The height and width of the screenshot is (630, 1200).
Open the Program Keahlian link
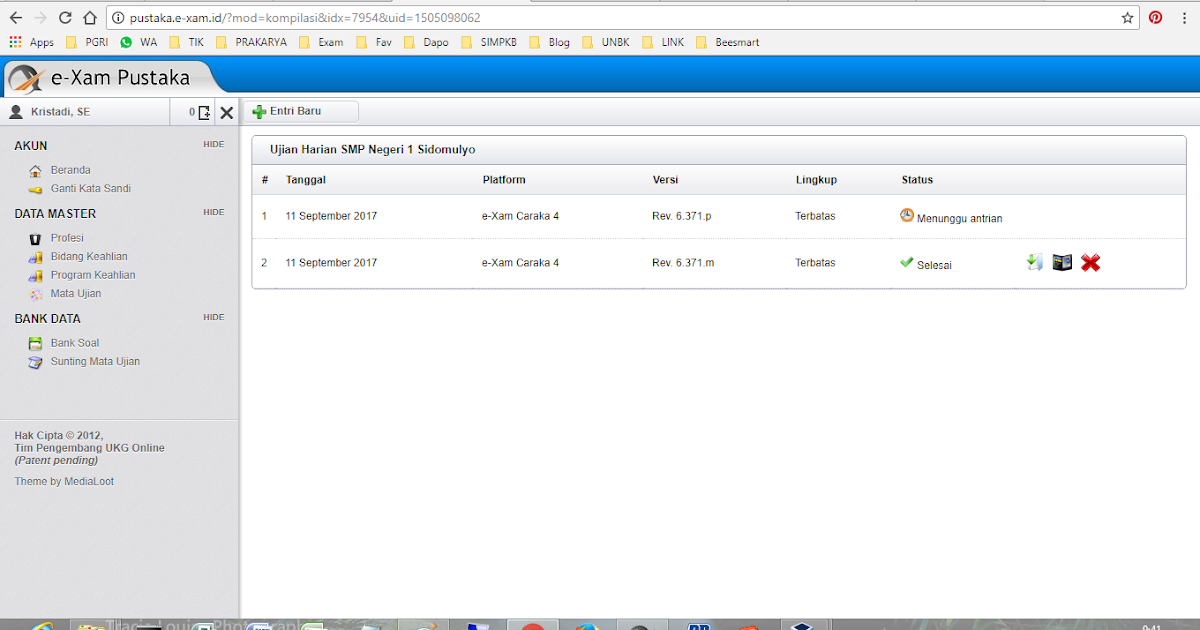(93, 275)
